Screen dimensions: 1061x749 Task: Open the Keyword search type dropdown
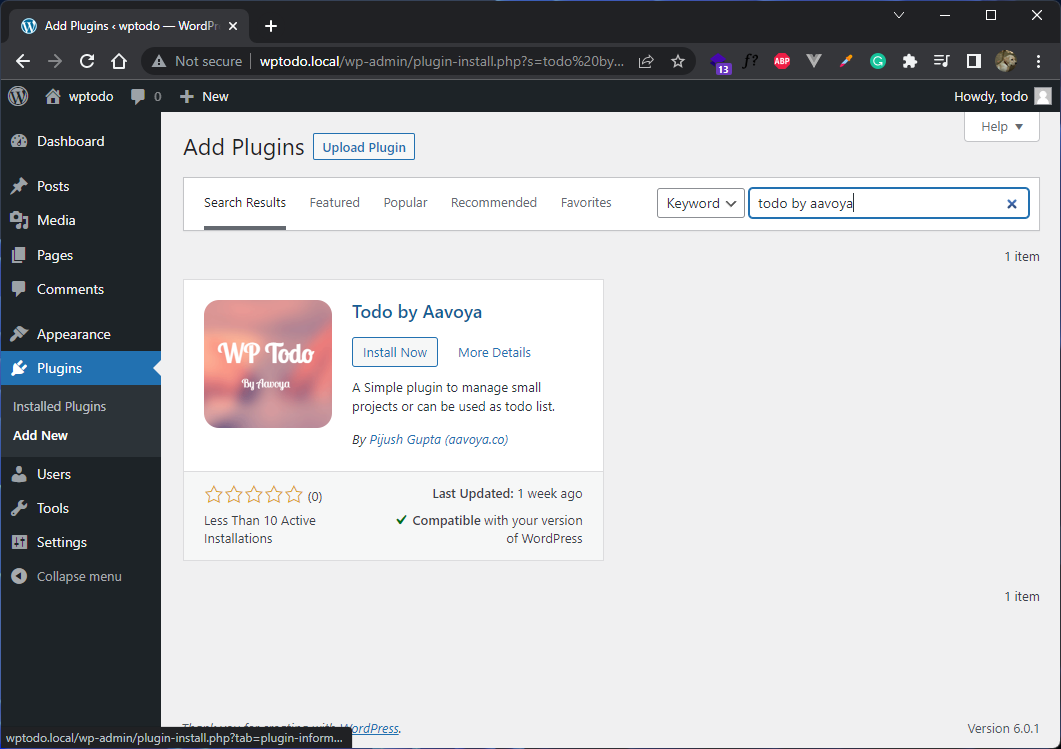700,203
